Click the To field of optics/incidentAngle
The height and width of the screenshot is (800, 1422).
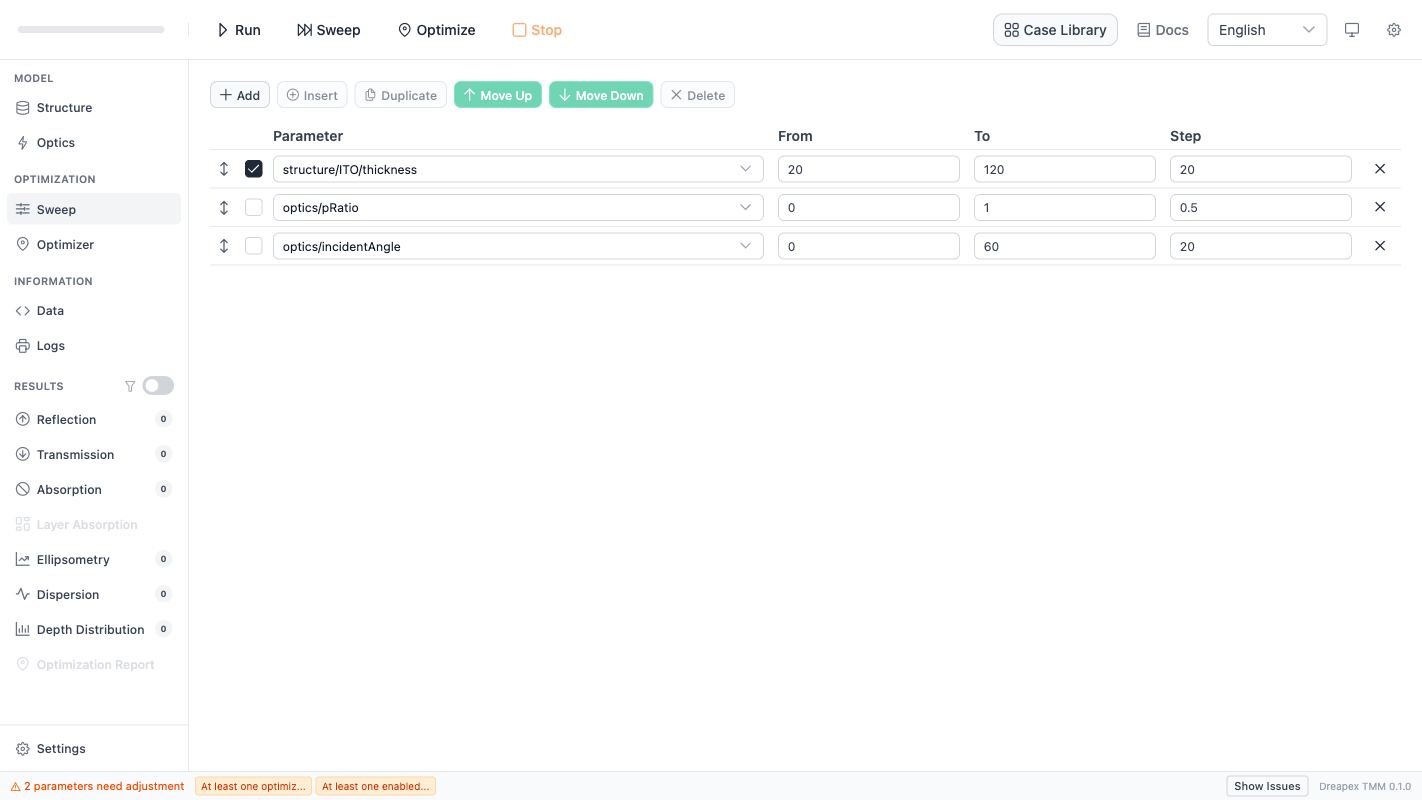[1064, 246]
